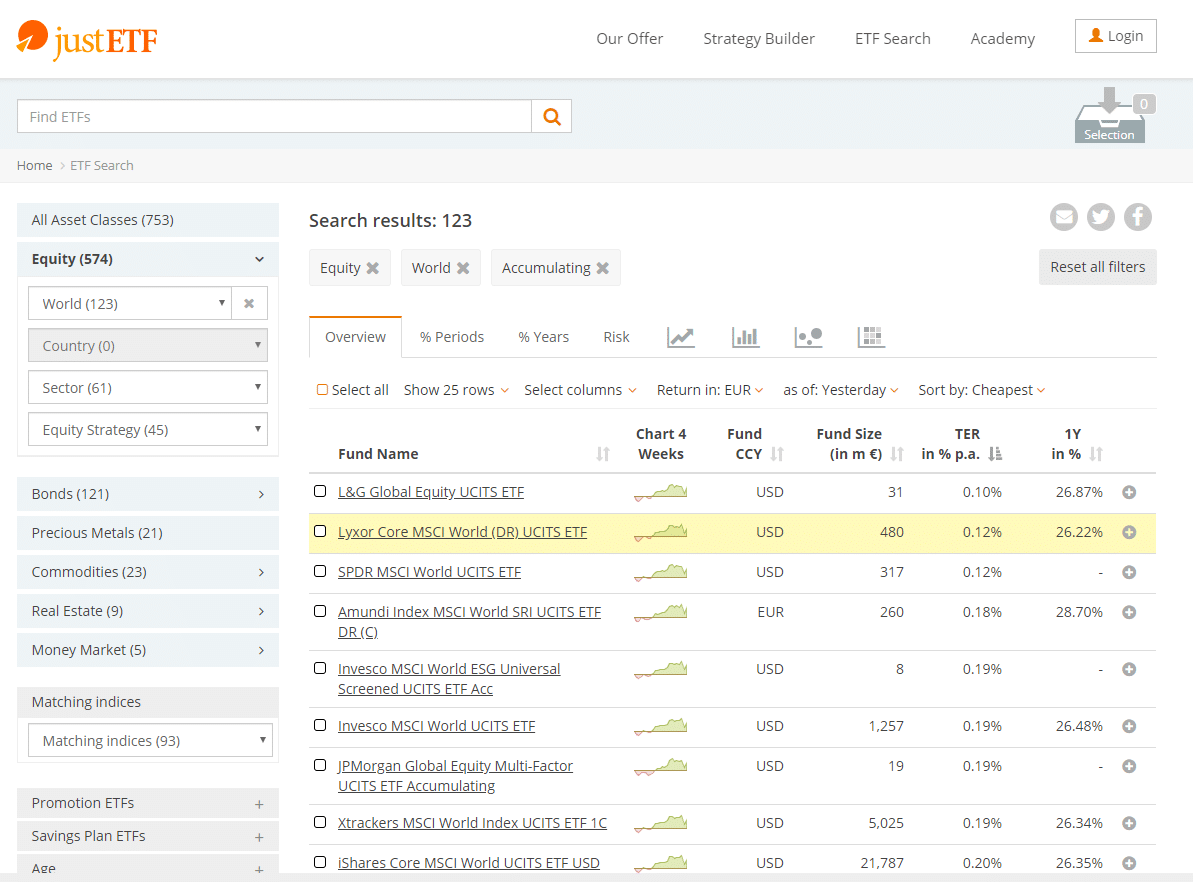
Task: Remove the World filter tag
Action: click(463, 268)
